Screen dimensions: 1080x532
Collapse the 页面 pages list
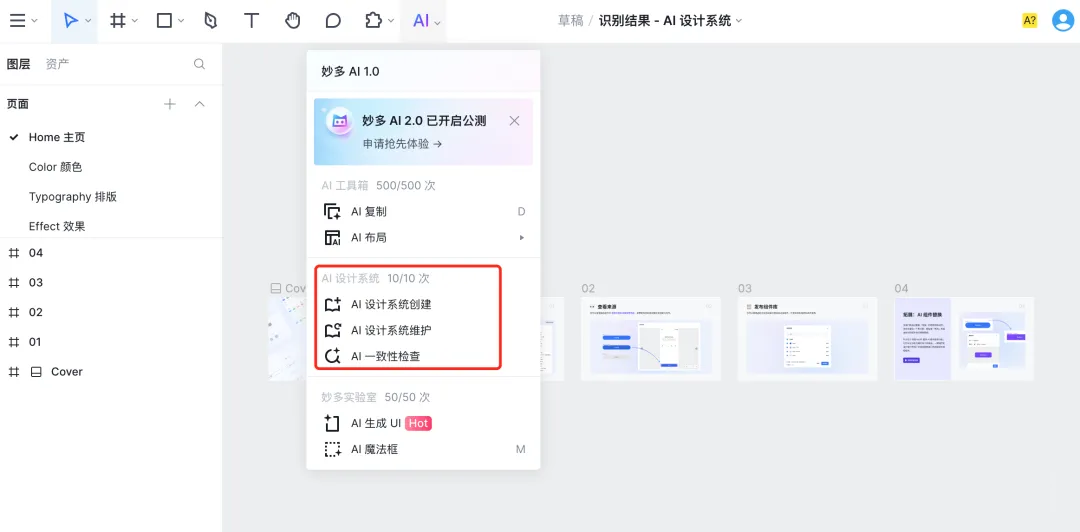pos(200,104)
